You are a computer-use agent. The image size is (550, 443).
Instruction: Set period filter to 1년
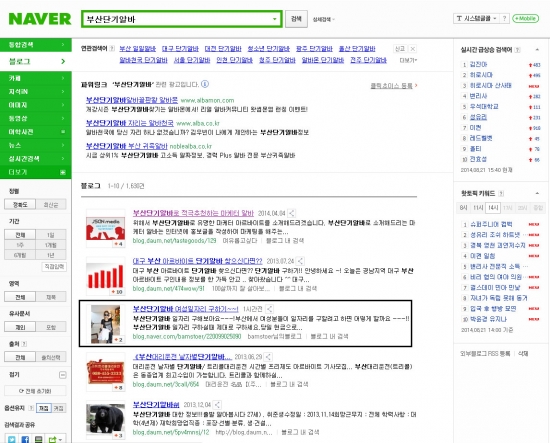pyautogui.click(x=51, y=255)
